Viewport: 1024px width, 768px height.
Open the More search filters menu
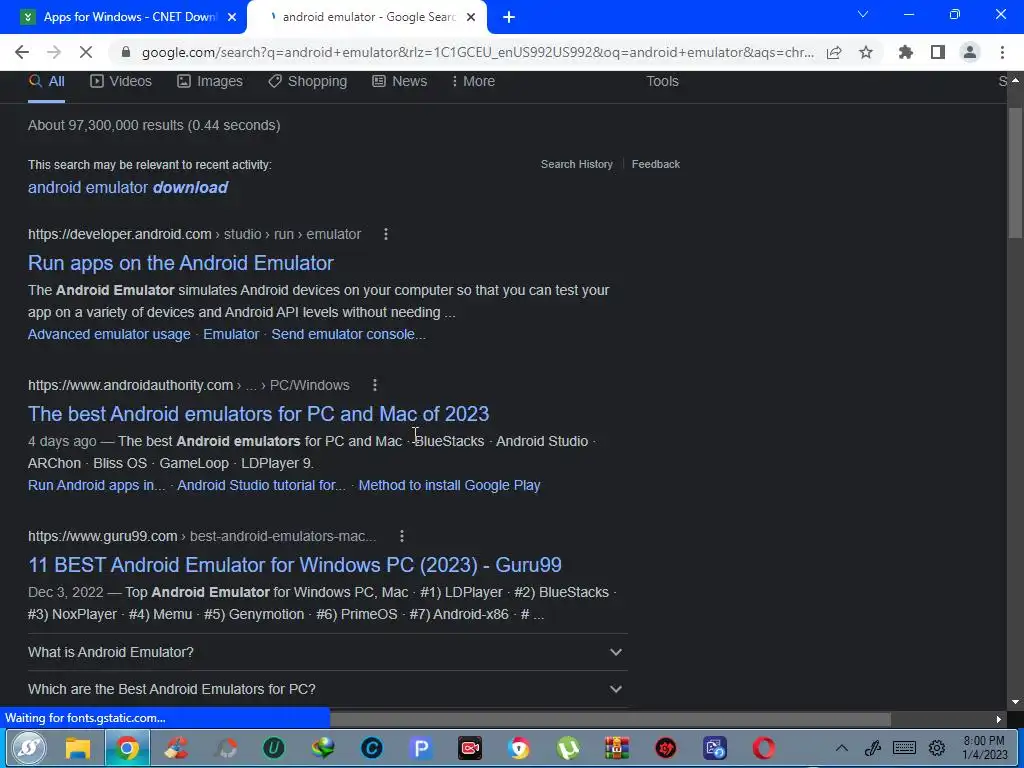(x=473, y=81)
